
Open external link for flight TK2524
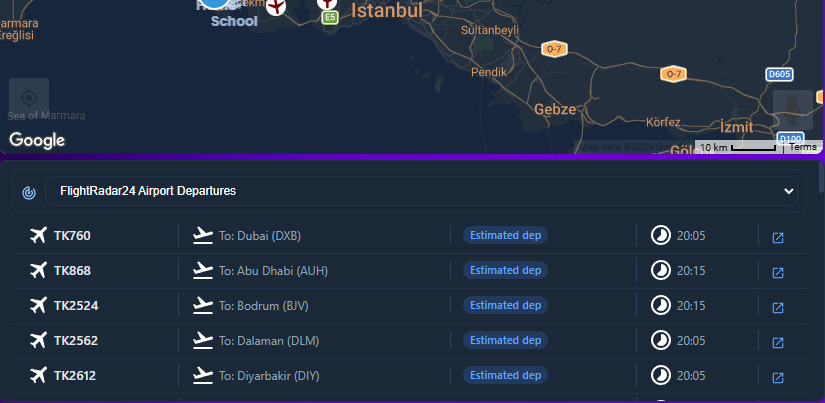pos(778,308)
